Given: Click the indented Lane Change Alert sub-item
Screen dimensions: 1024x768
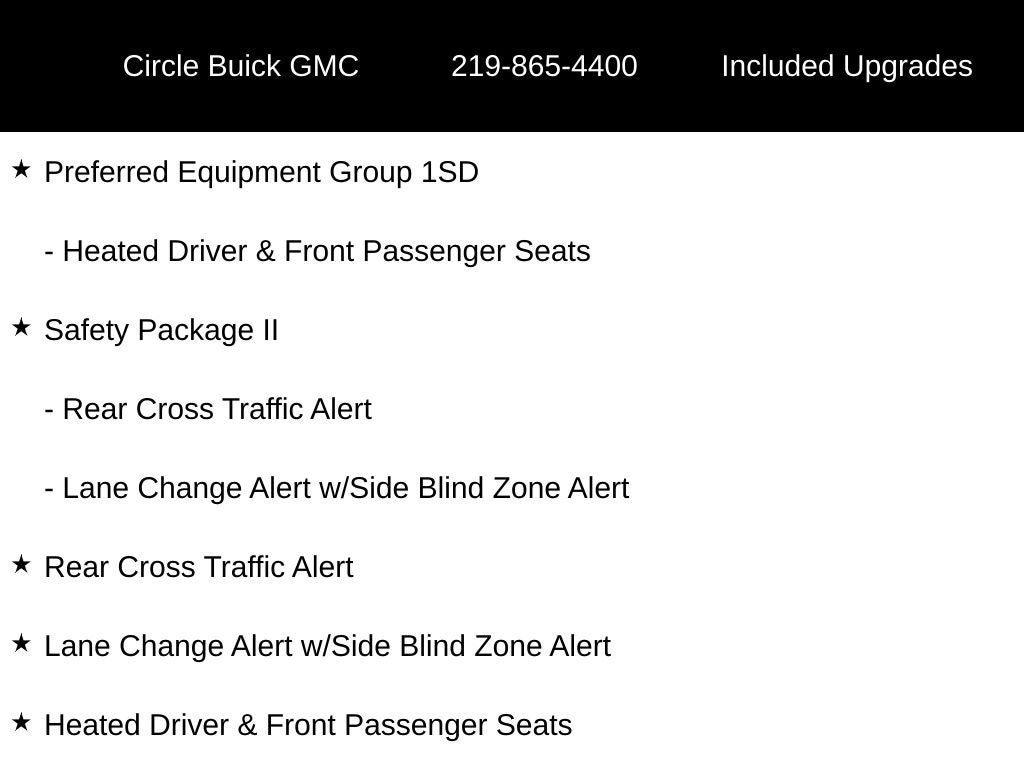Looking at the screenshot, I should click(345, 488).
